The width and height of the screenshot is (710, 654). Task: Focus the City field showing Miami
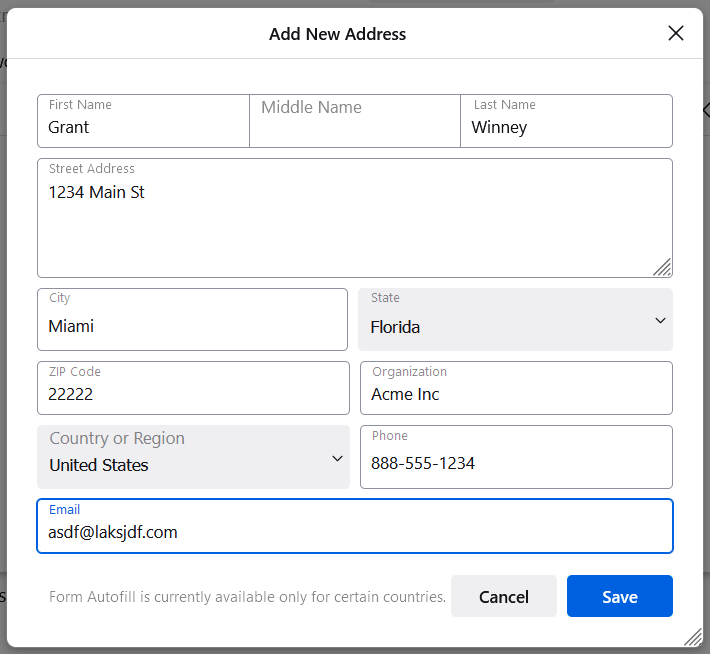(x=192, y=319)
